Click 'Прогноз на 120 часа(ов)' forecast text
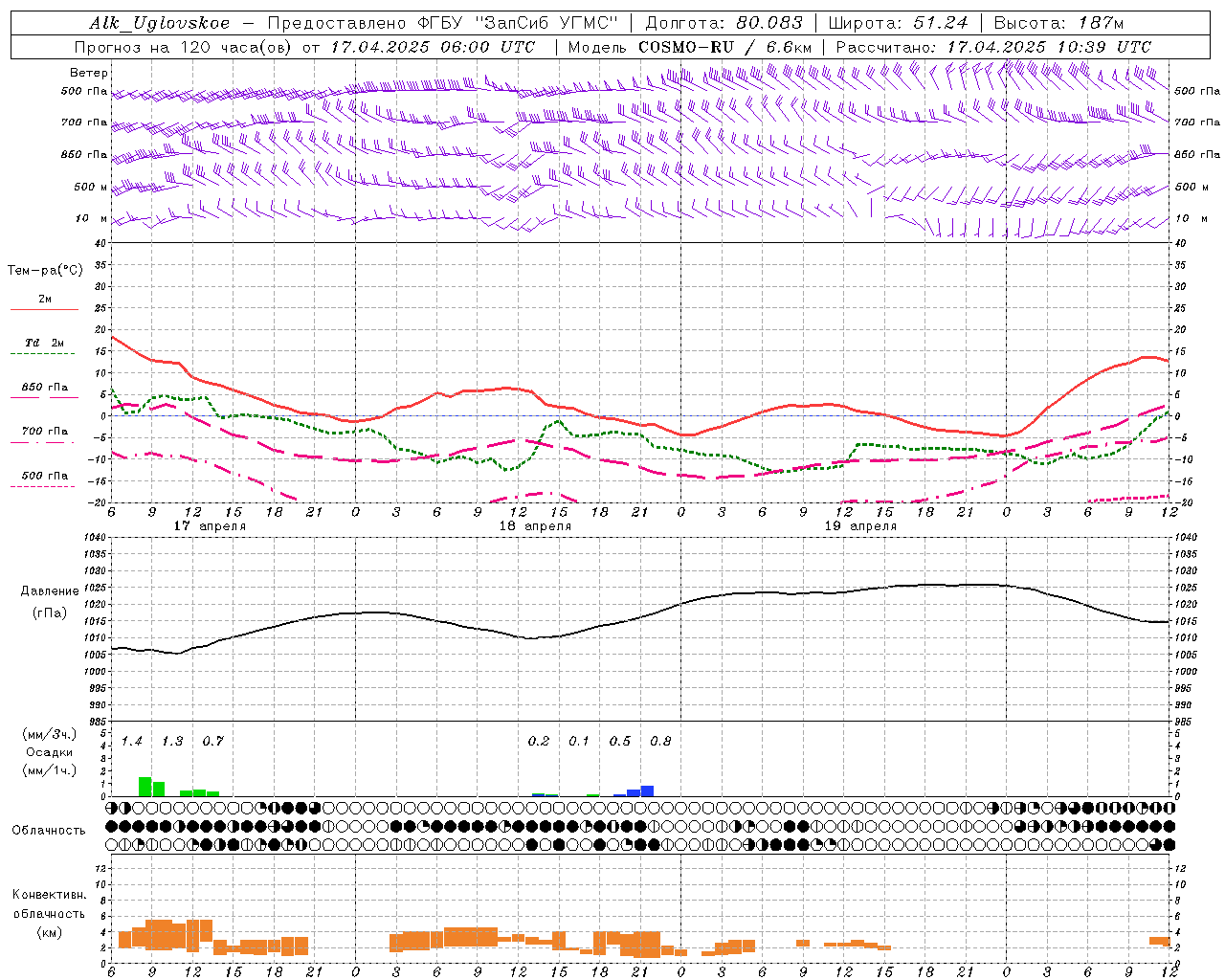This screenshot has height=980, width=1225. [x=185, y=47]
